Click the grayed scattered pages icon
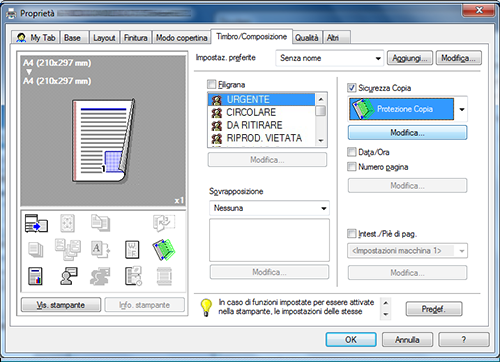The width and height of the screenshot is (500, 362). pyautogui.click(x=68, y=249)
